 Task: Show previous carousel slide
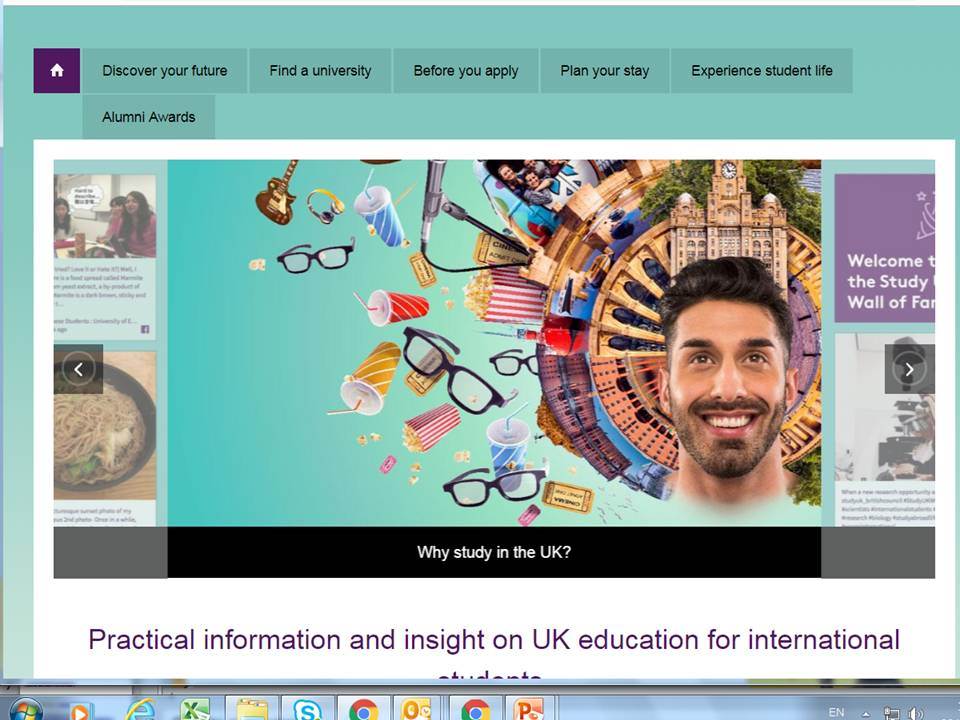(78, 369)
